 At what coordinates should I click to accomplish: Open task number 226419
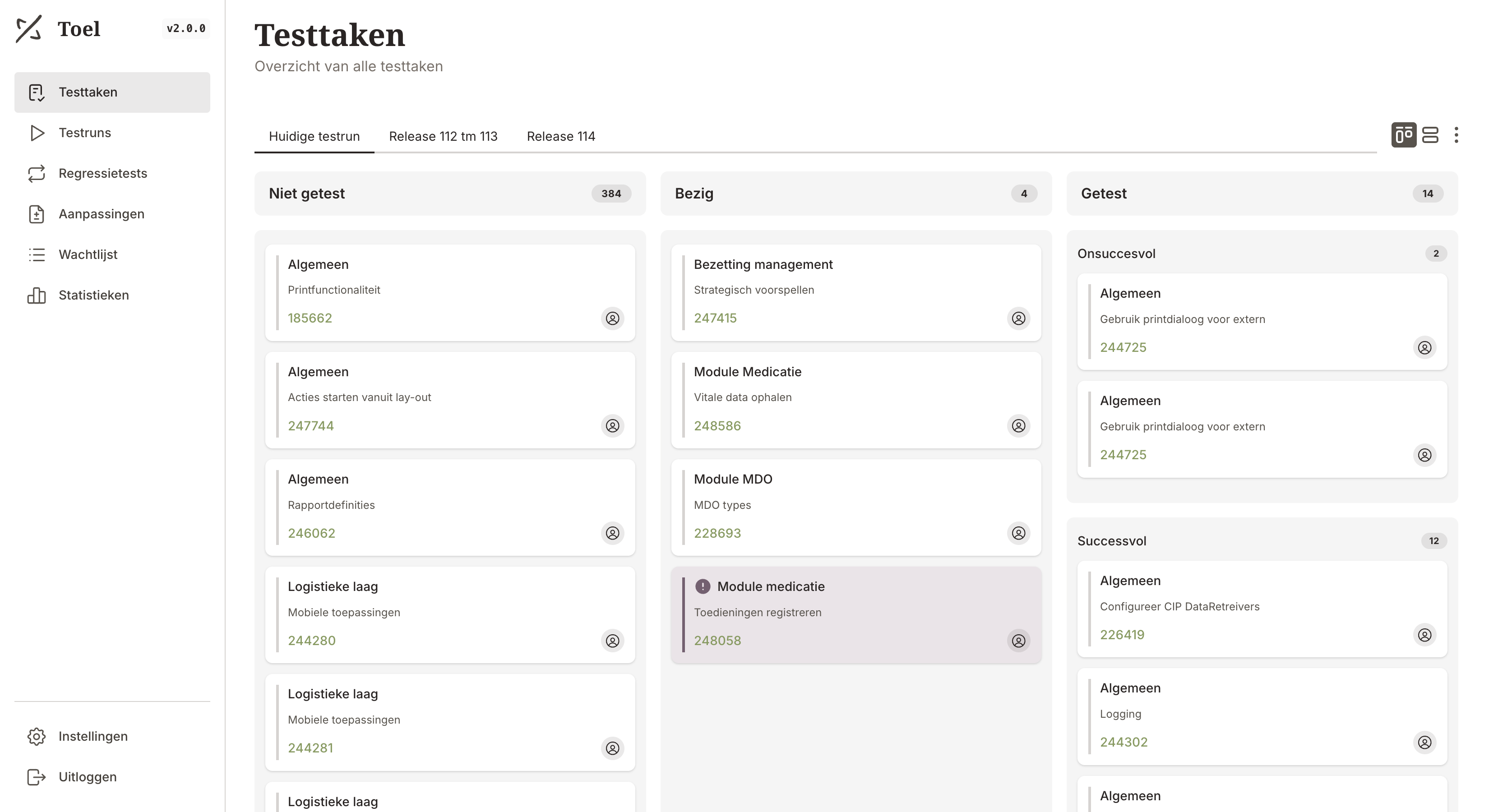(x=1122, y=635)
